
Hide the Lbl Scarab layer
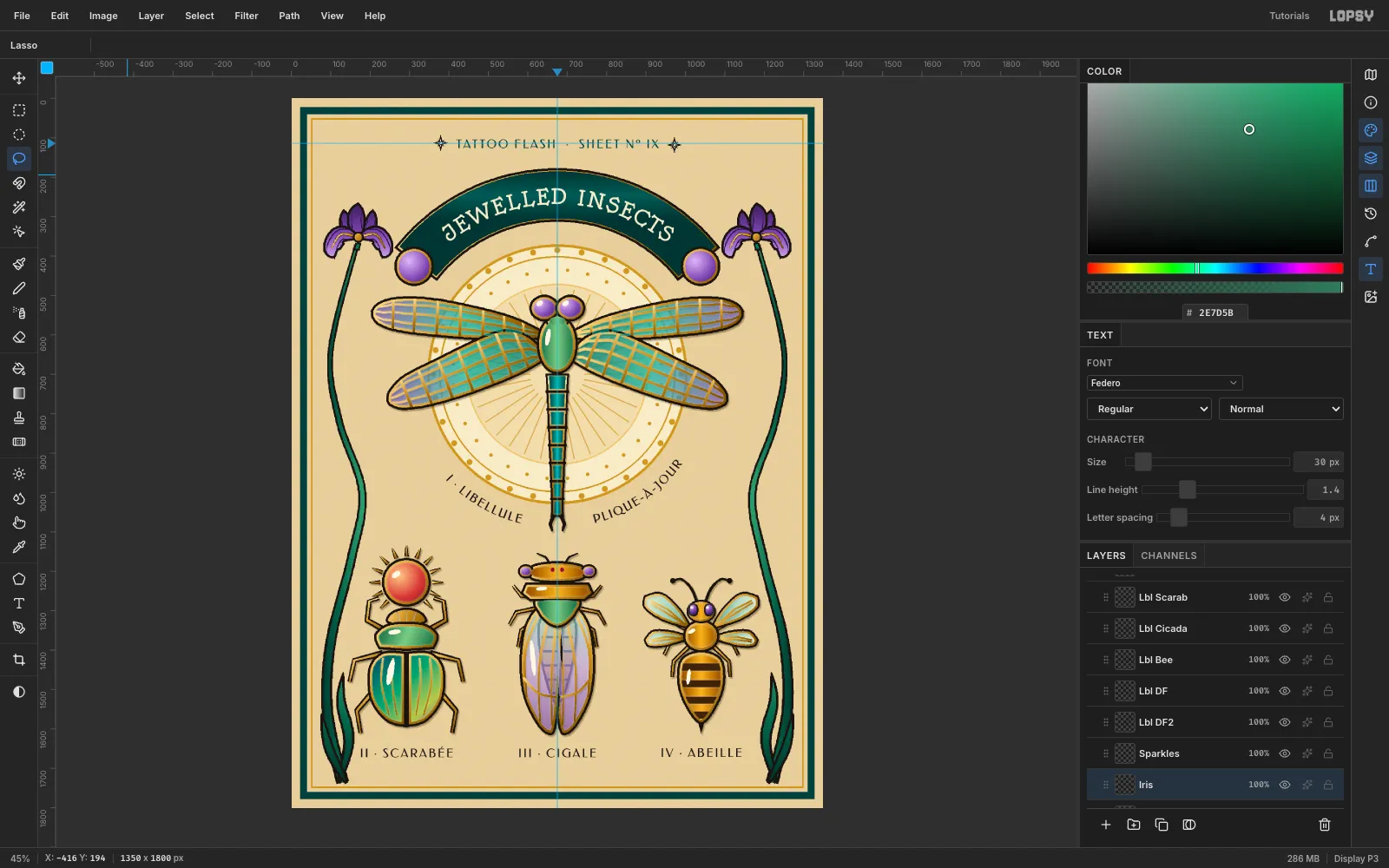(1285, 597)
